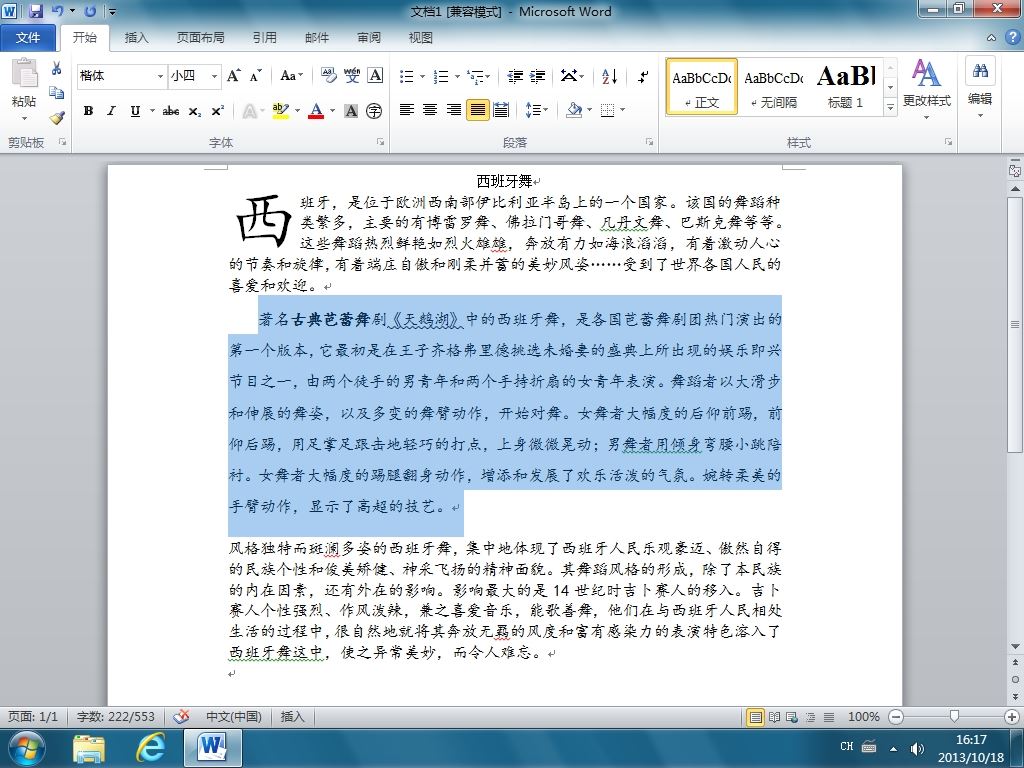The height and width of the screenshot is (768, 1024).
Task: Apply character border icon
Action: [375, 76]
